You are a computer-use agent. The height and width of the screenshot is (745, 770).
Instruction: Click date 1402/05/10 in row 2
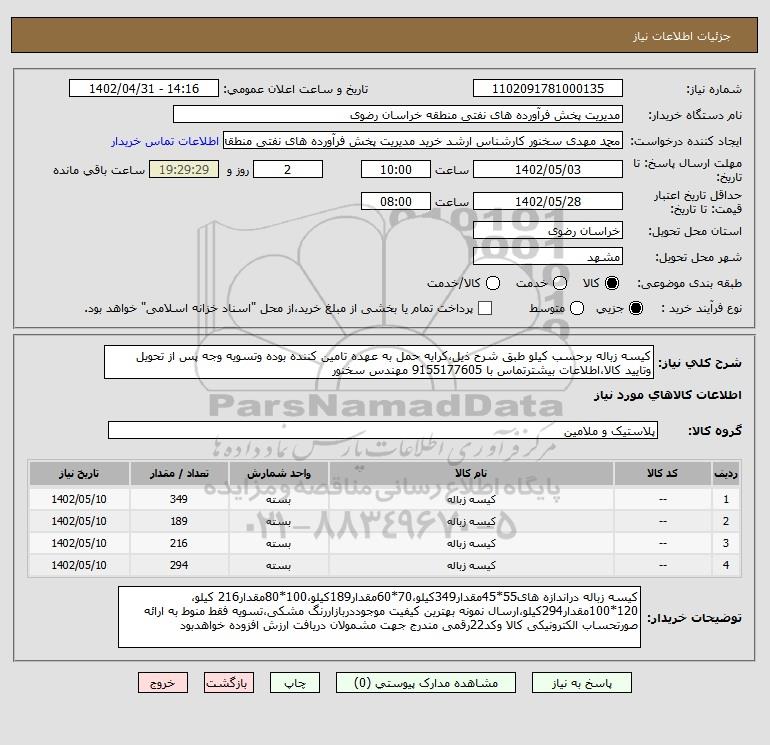pos(79,521)
